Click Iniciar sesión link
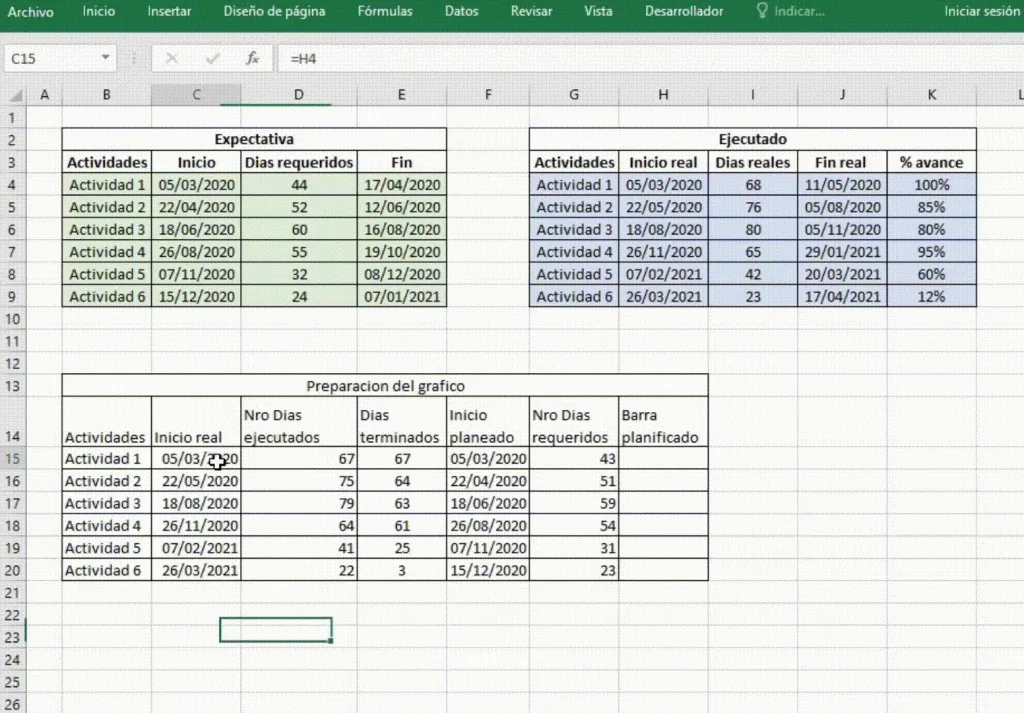This screenshot has width=1024, height=713. [982, 11]
